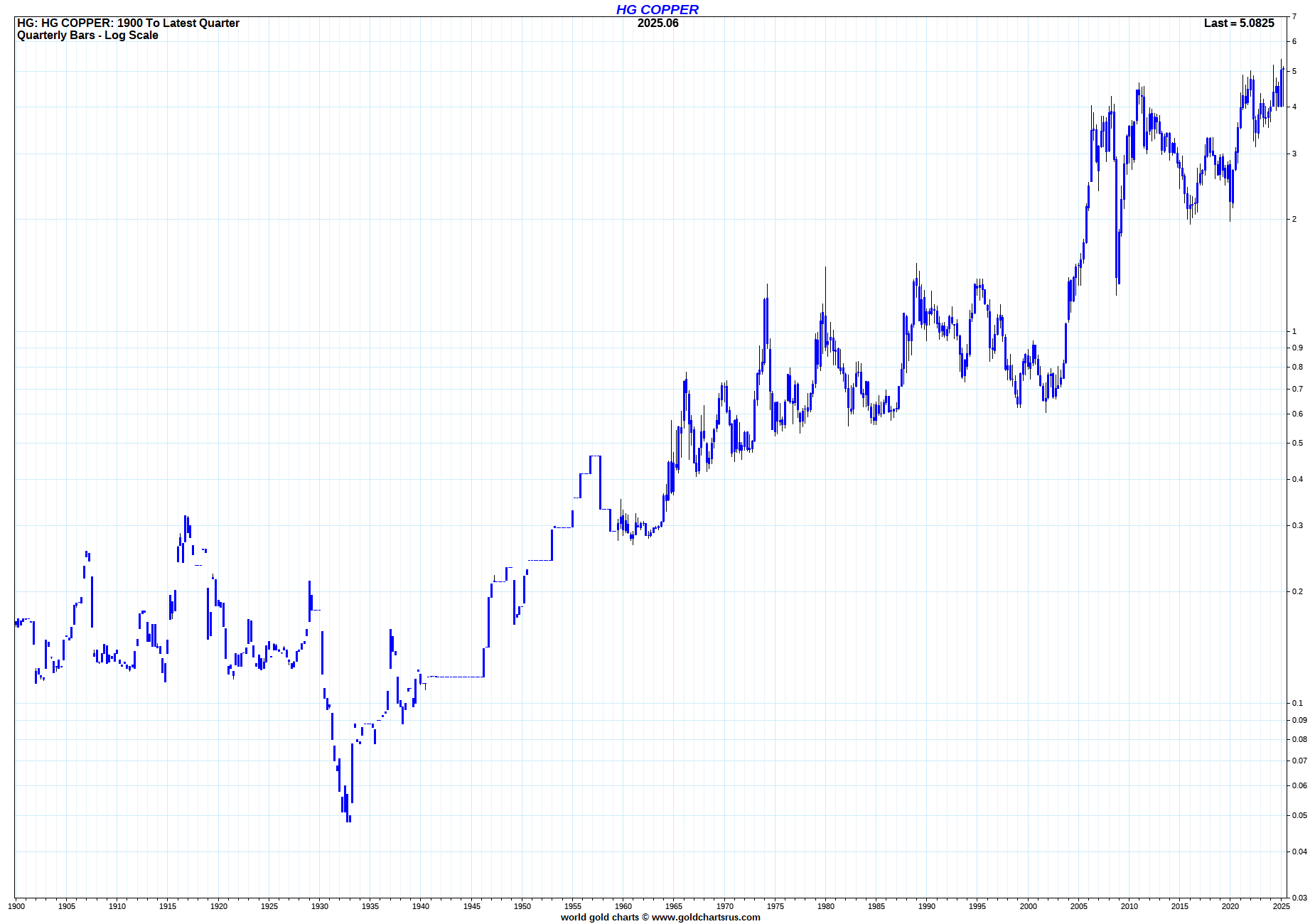The image size is (1315, 924).
Task: Click the Last = 5.0825 value
Action: pyautogui.click(x=1239, y=23)
